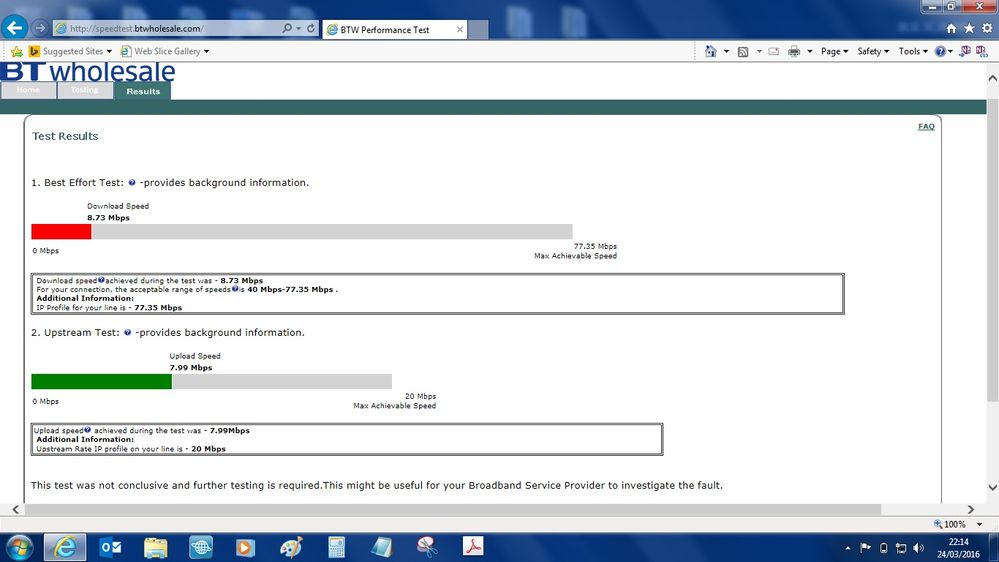Expand the Home icon dropdown arrow in command bar
999x562 pixels.
point(726,51)
